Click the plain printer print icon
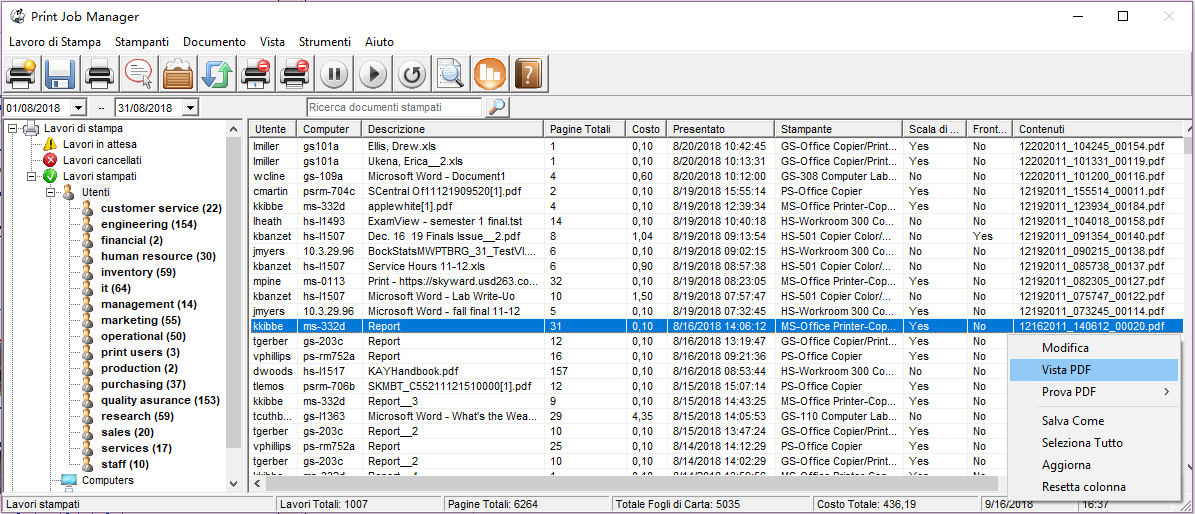The width and height of the screenshot is (1195, 514). click(x=99, y=75)
